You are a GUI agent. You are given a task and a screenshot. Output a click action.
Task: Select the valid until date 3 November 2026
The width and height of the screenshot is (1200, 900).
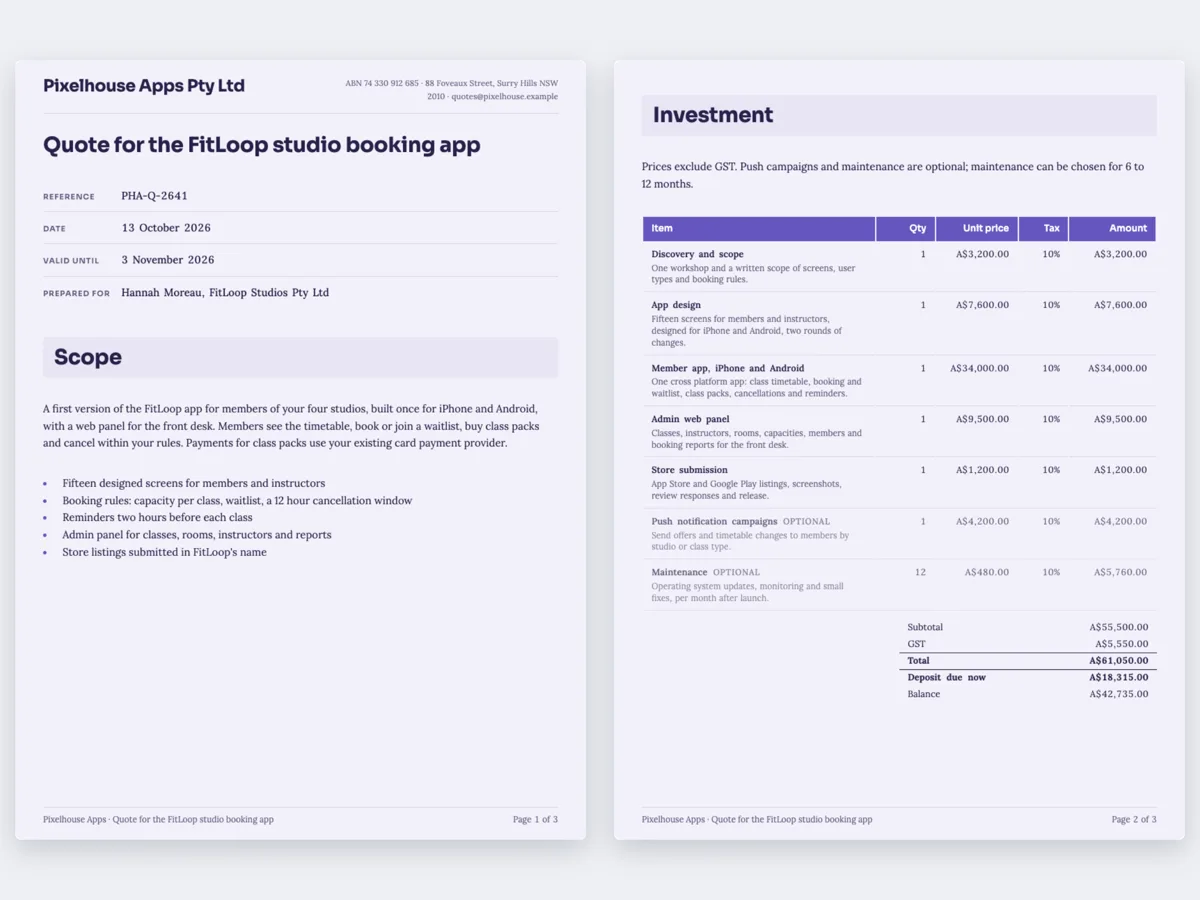pyautogui.click(x=168, y=260)
